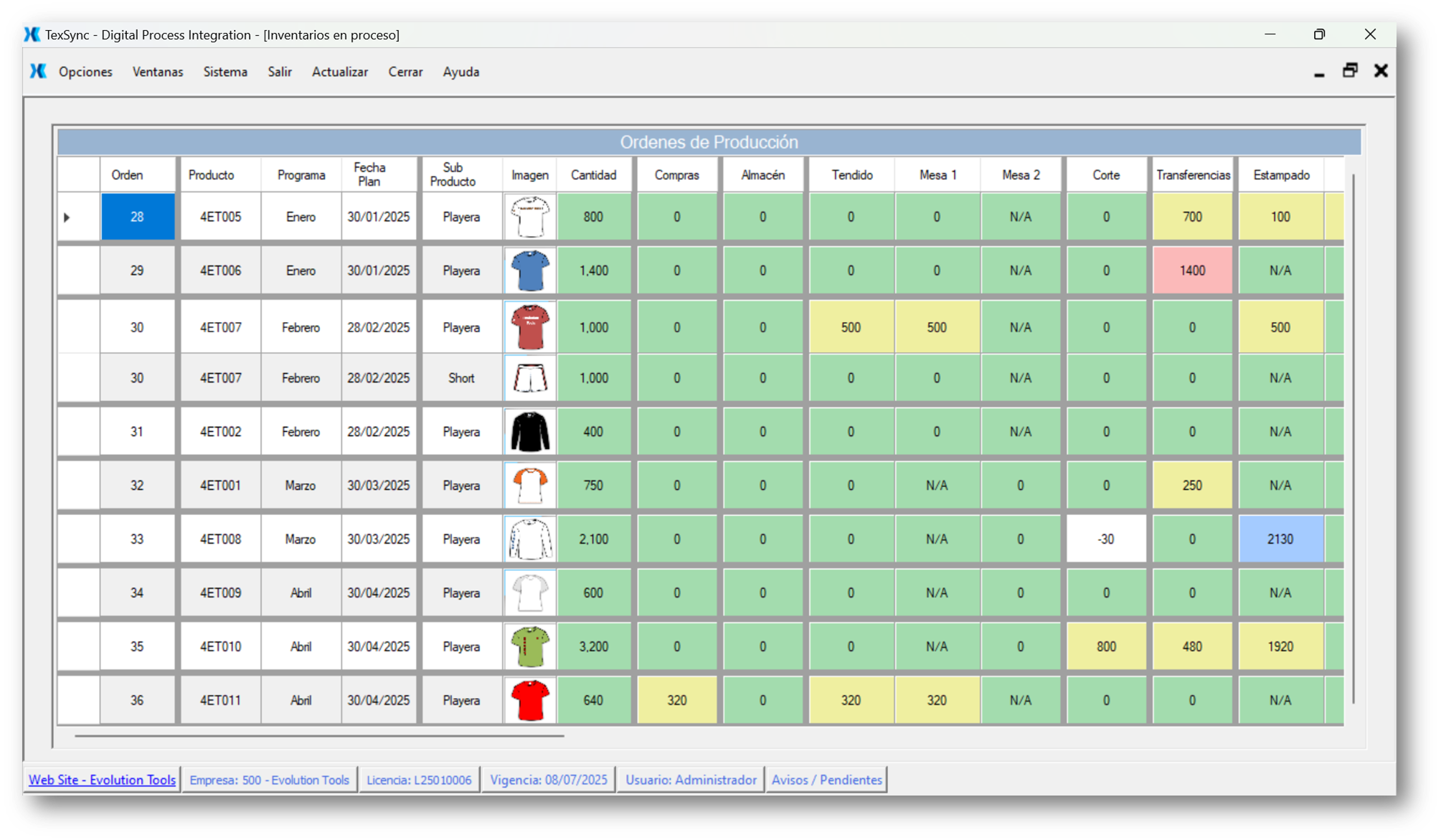The height and width of the screenshot is (840, 1441).
Task: Open the Opciones menu
Action: [85, 72]
